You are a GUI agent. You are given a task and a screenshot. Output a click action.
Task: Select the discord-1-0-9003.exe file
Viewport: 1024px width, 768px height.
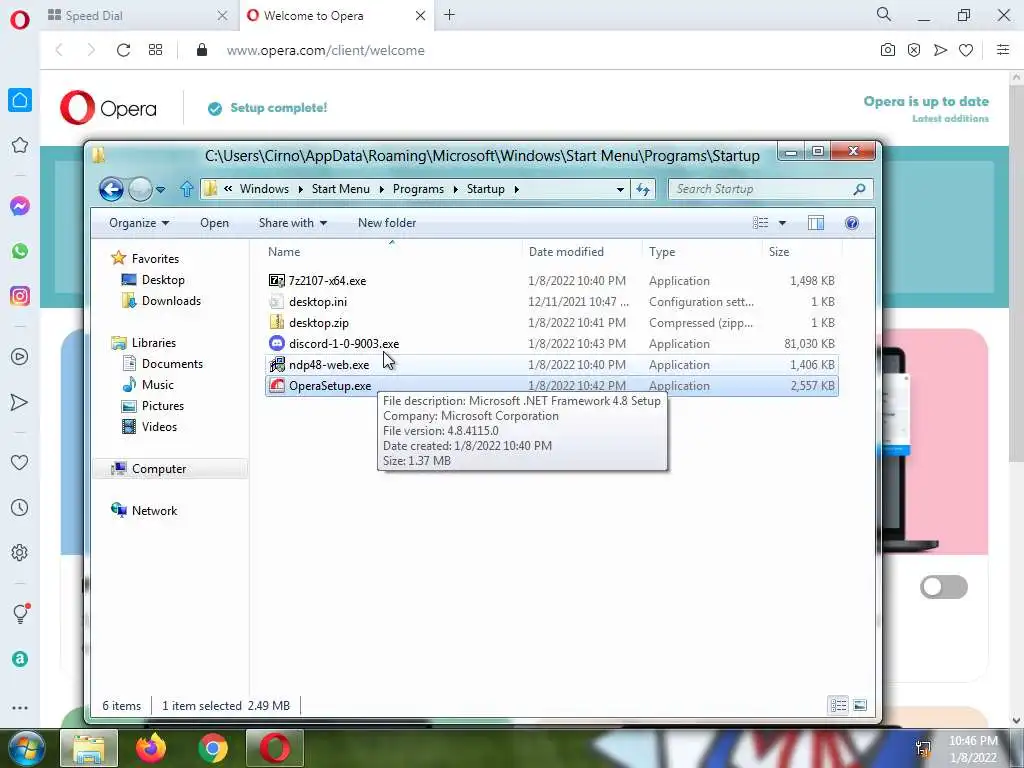pyautogui.click(x=552, y=344)
